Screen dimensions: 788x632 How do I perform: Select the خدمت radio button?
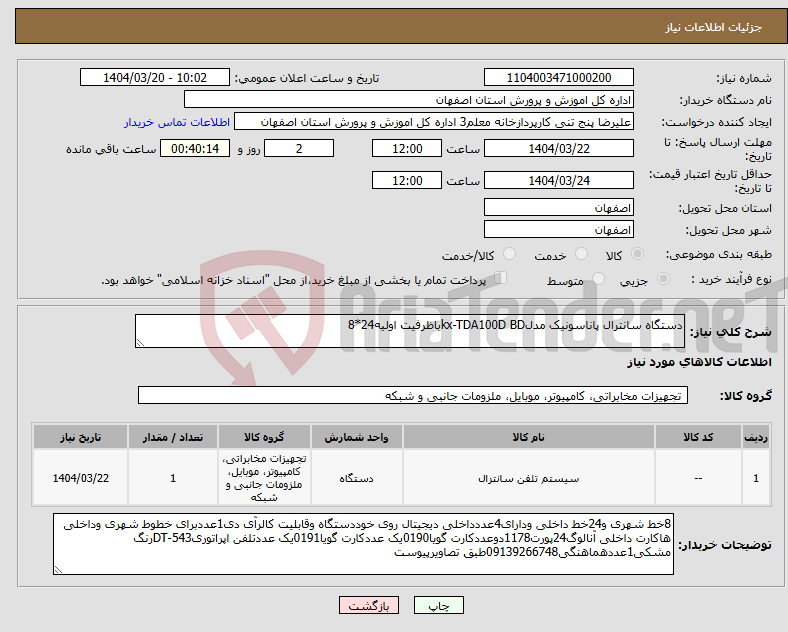pyautogui.click(x=581, y=254)
